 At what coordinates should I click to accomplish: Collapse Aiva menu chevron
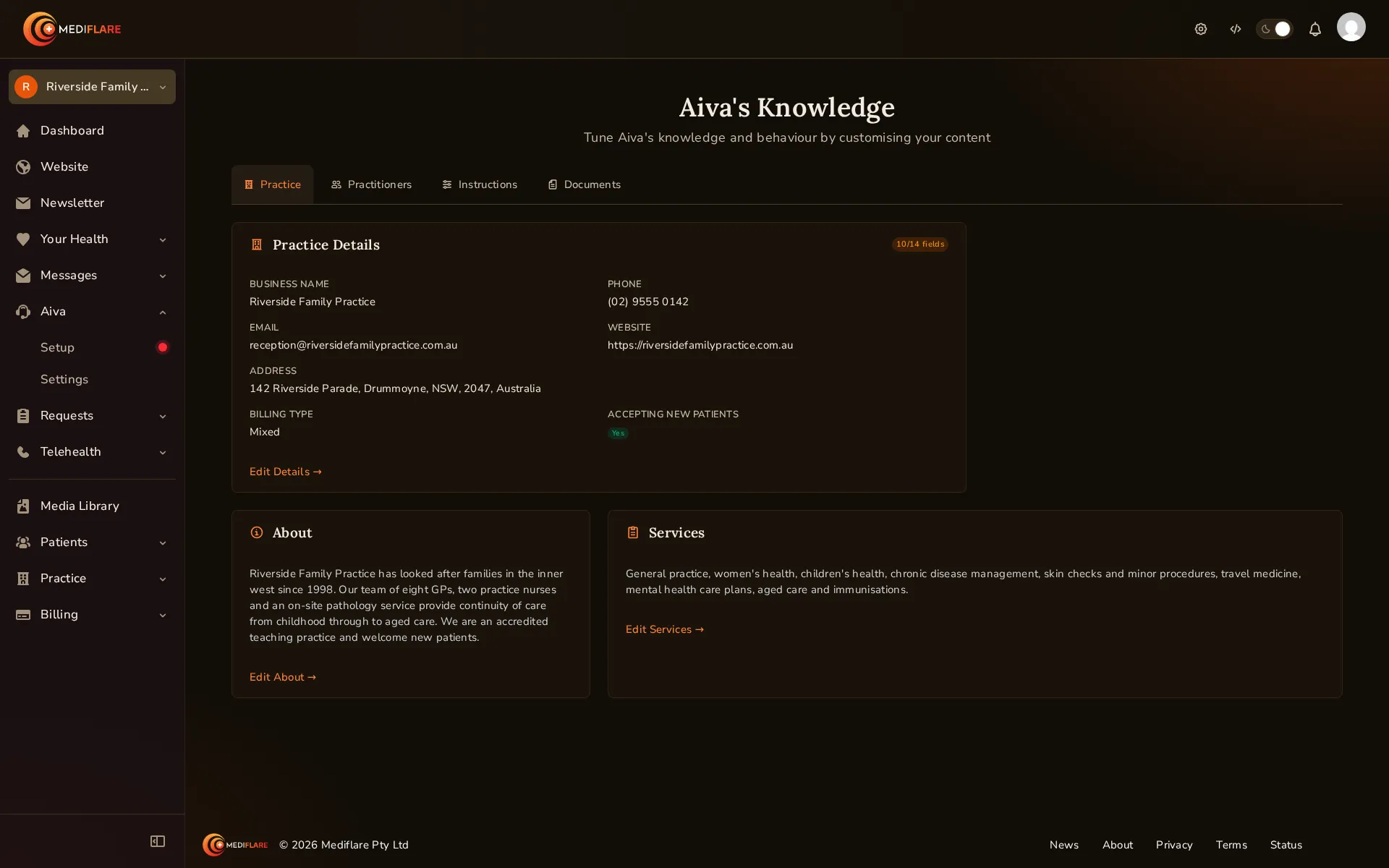163,312
